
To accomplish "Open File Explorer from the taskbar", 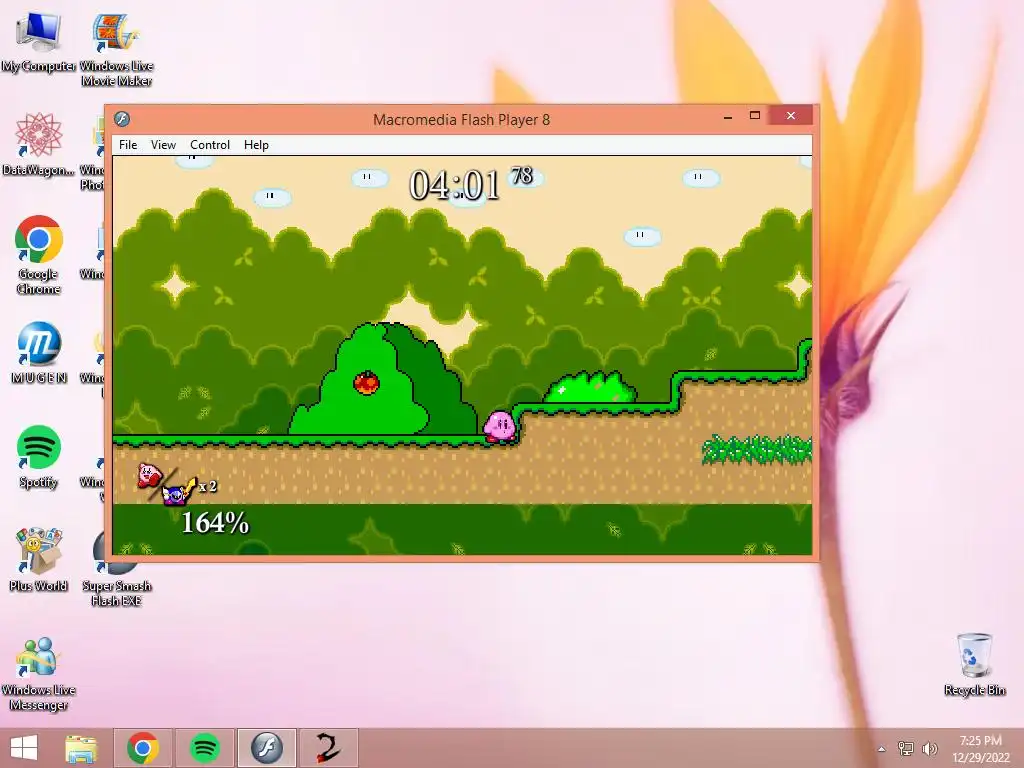I will point(81,748).
